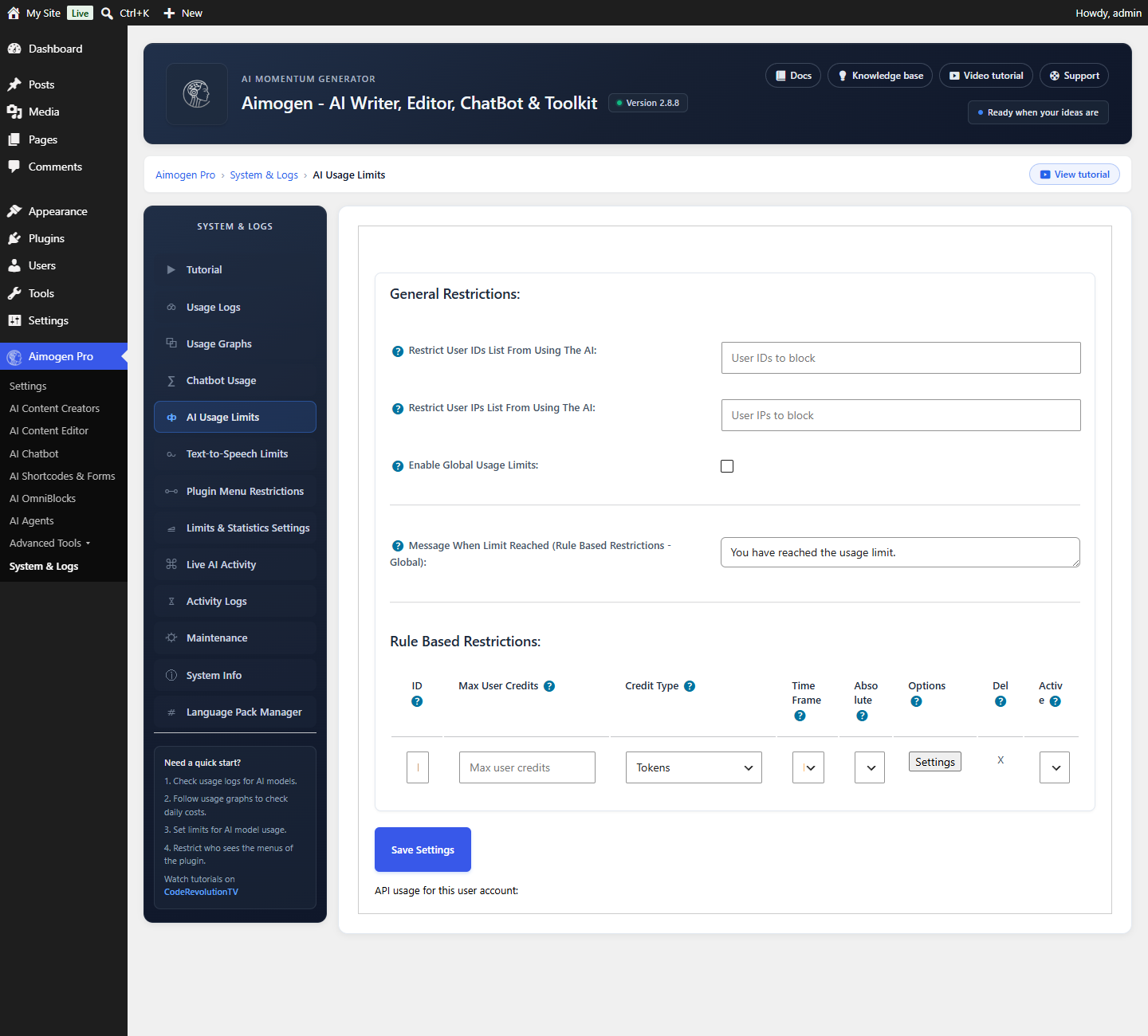Open Live AI Activity menu item
The image size is (1148, 1036).
tap(235, 564)
